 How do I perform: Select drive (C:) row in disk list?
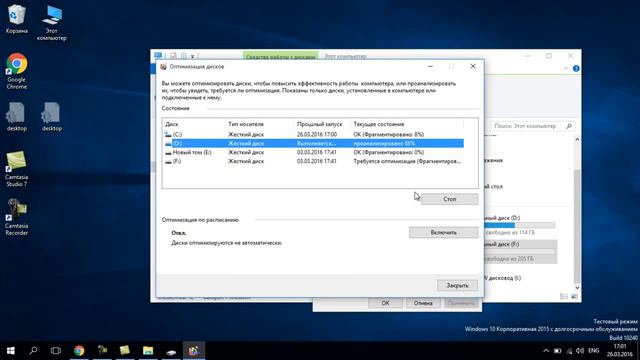pos(313,134)
